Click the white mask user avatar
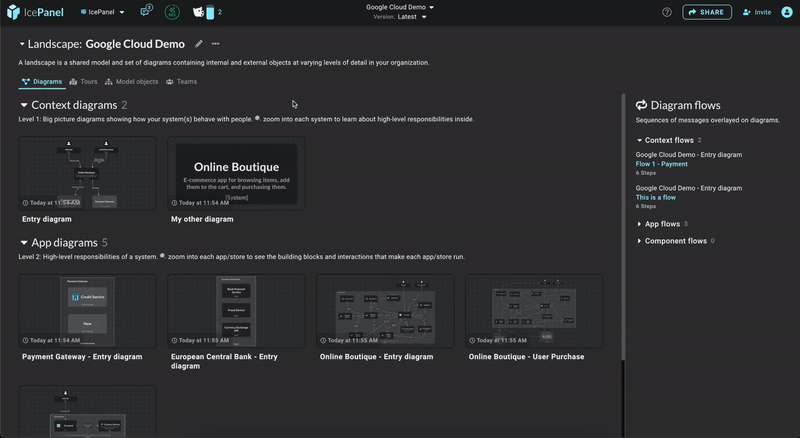The width and height of the screenshot is (800, 438). click(198, 12)
